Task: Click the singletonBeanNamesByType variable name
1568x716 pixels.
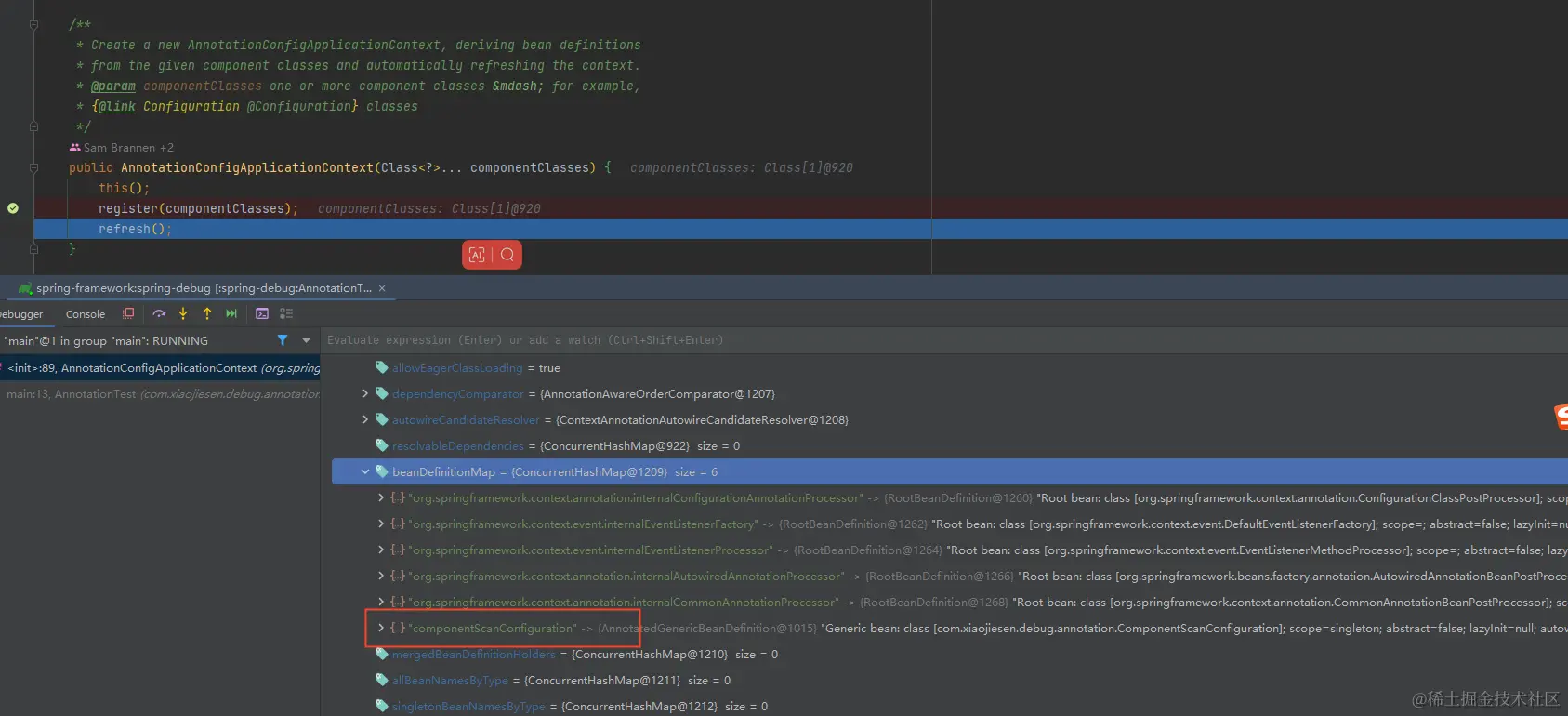Action: [x=468, y=706]
